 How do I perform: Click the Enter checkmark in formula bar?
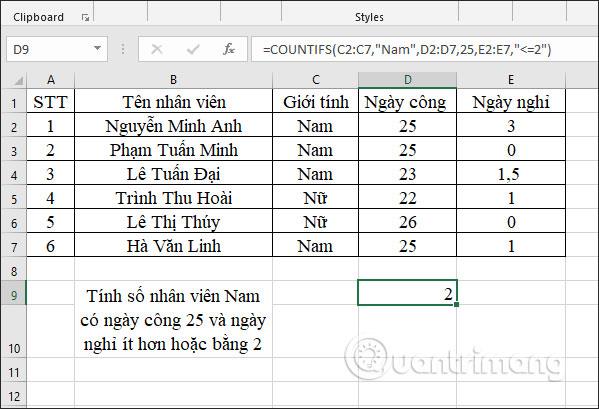click(193, 49)
